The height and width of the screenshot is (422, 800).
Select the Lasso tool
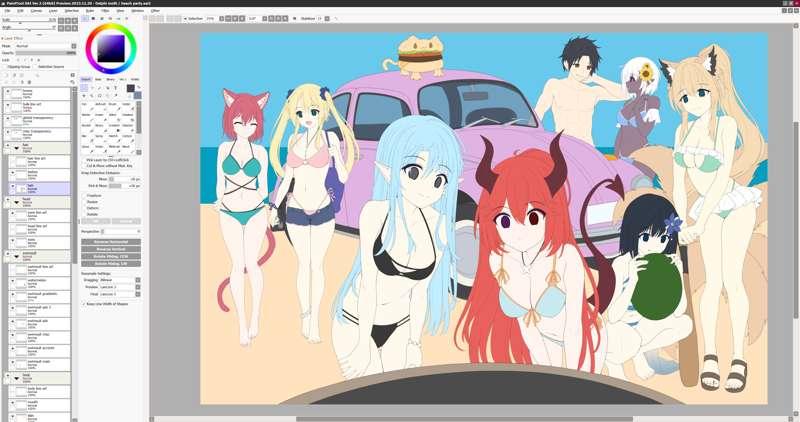pos(92,88)
